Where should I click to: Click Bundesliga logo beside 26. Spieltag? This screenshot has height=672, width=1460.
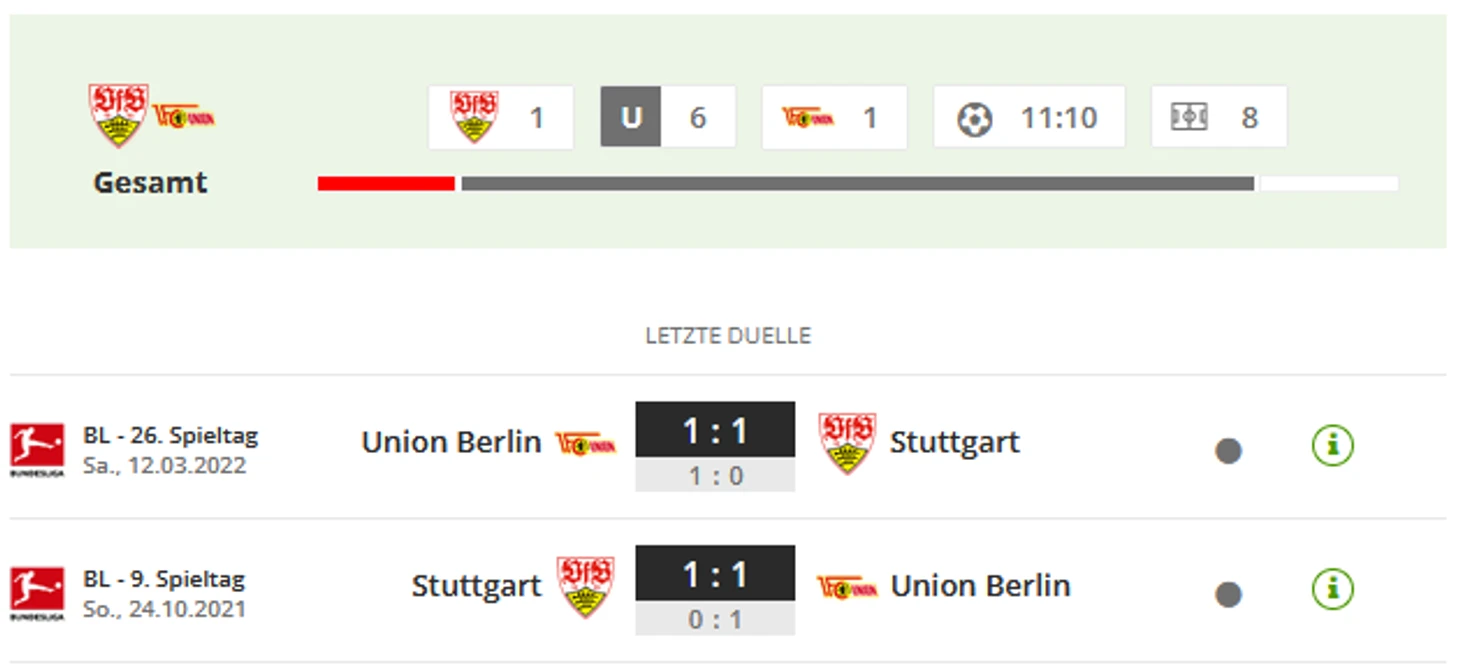tap(37, 450)
